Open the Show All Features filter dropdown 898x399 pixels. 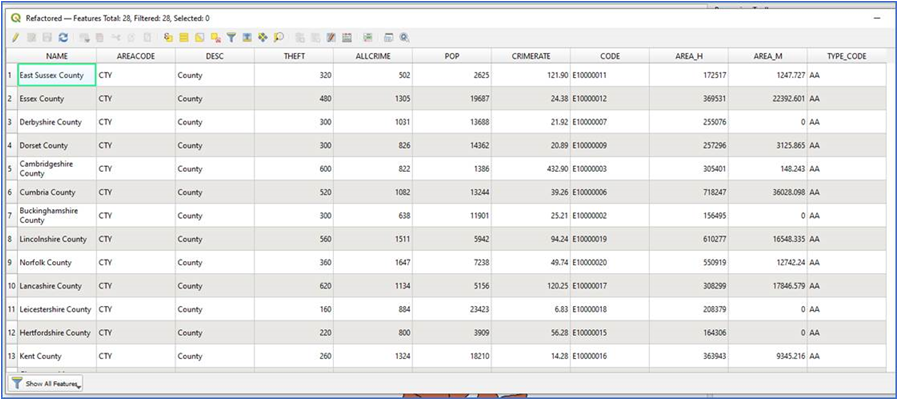pos(46,383)
